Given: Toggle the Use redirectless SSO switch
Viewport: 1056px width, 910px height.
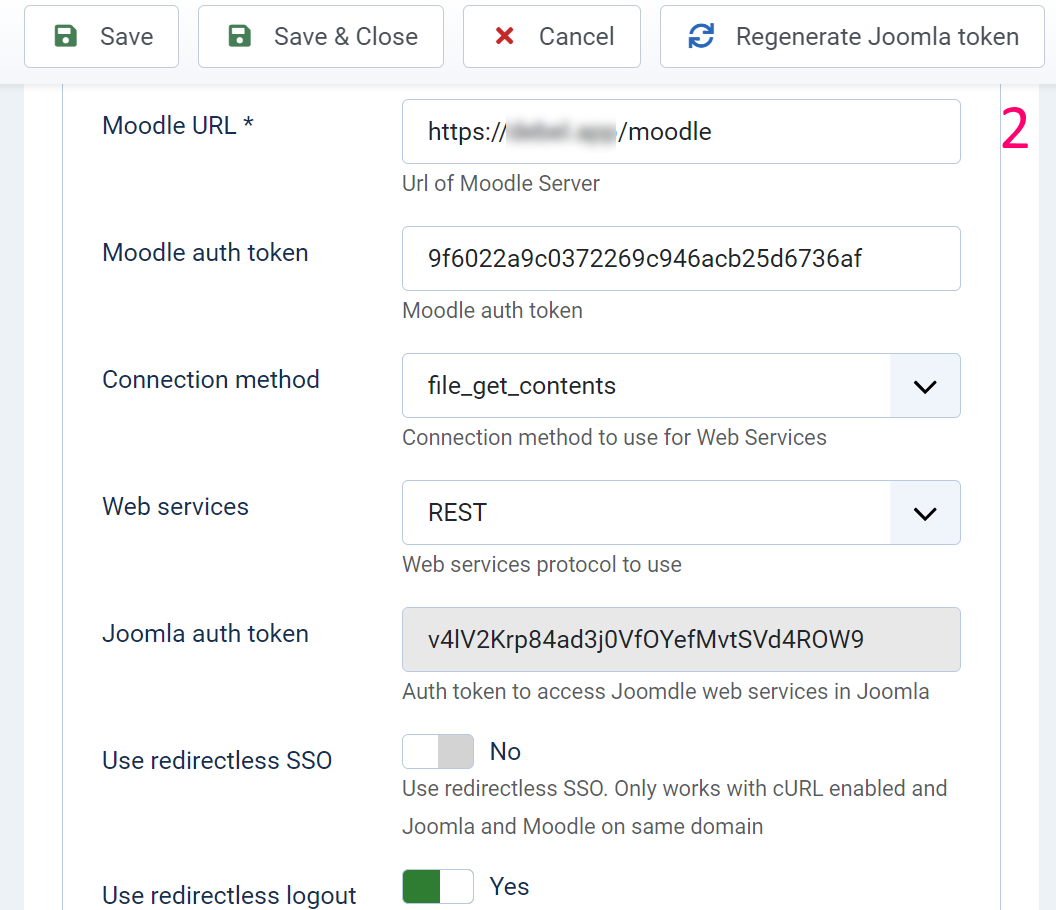Looking at the screenshot, I should click(438, 752).
